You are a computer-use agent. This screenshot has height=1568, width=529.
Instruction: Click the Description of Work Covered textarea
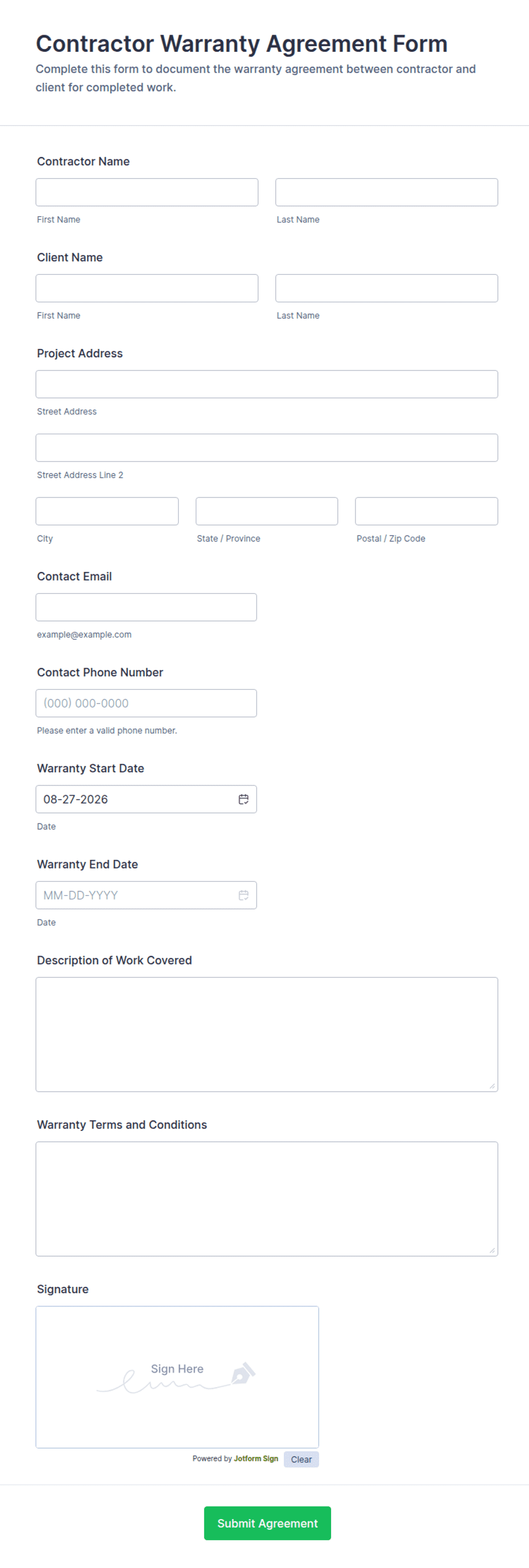click(x=267, y=1035)
